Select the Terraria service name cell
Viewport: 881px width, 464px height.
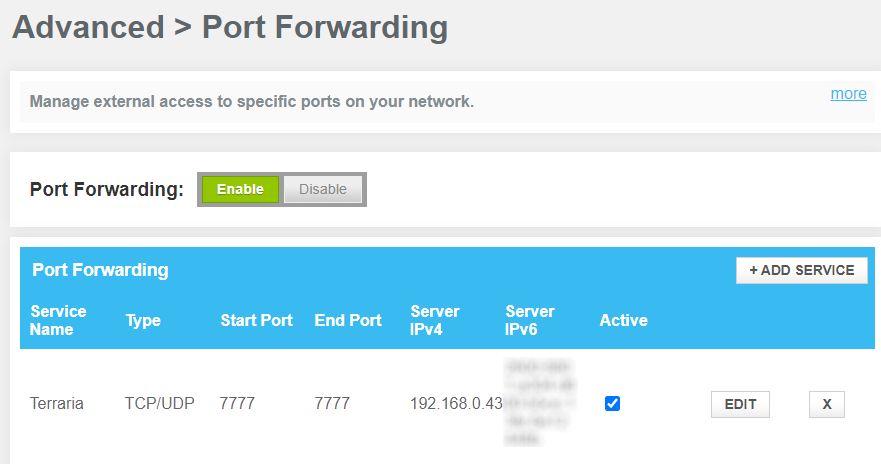pos(57,404)
